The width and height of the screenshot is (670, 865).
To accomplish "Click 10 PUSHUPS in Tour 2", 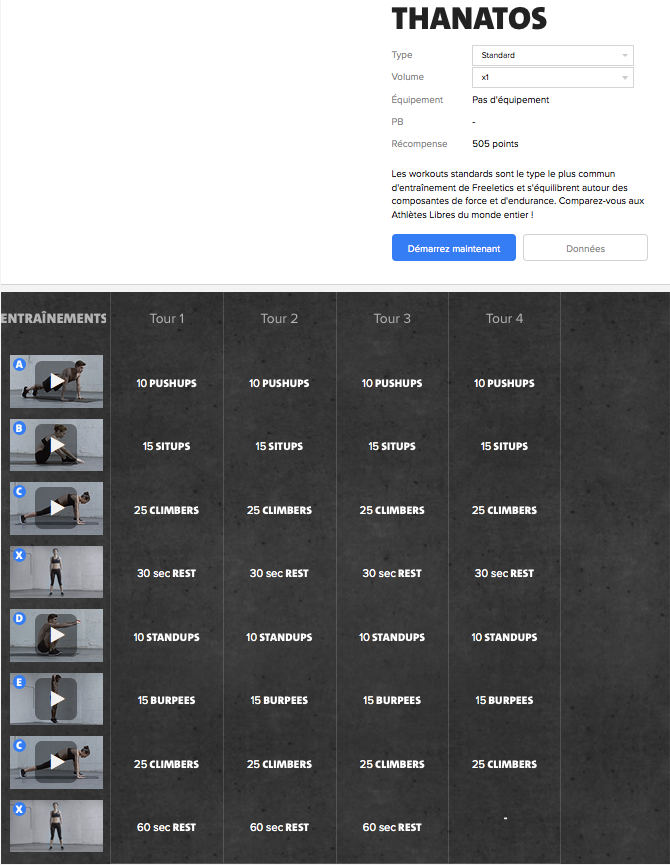I will click(x=279, y=383).
